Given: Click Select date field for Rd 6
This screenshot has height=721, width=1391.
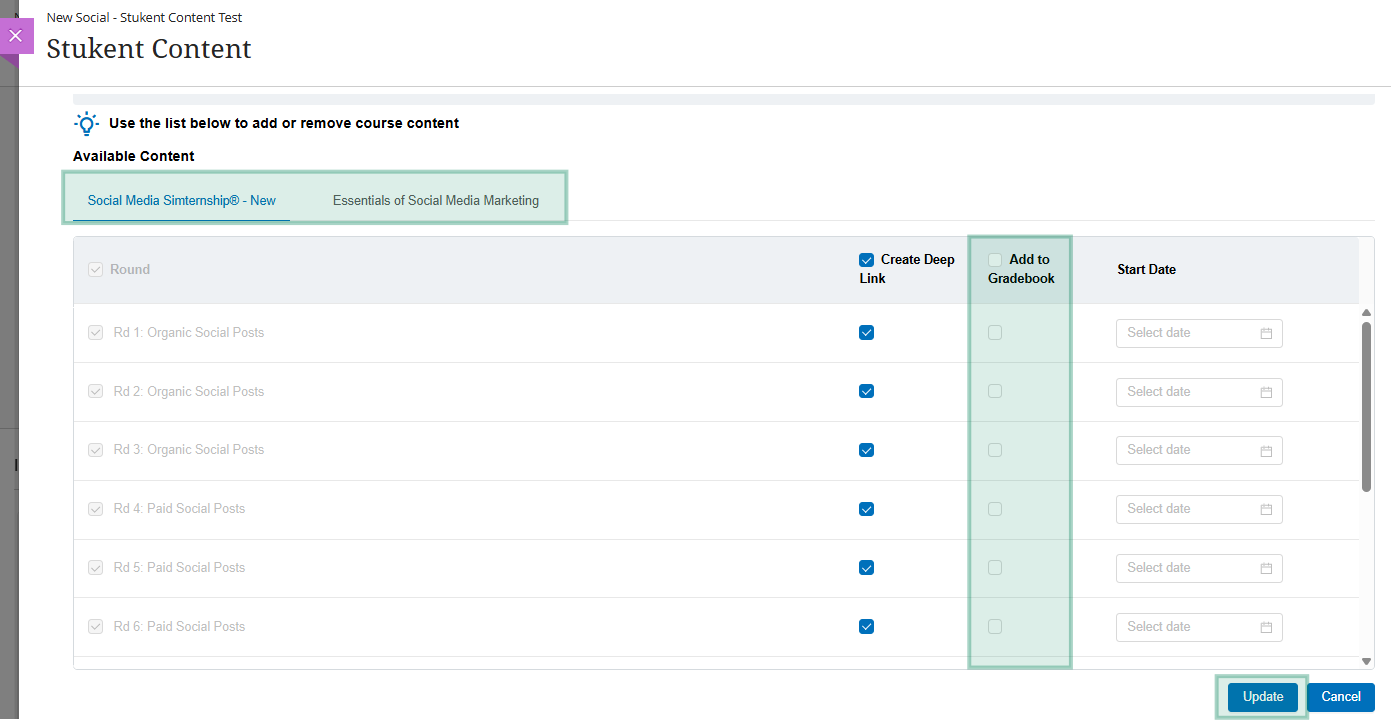Looking at the screenshot, I should click(x=1199, y=627).
